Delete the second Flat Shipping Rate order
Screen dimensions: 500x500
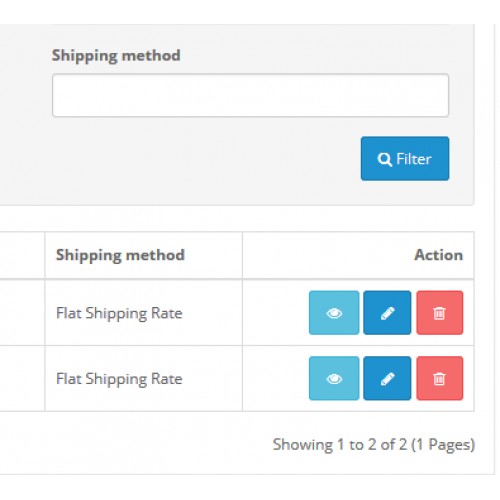(439, 378)
